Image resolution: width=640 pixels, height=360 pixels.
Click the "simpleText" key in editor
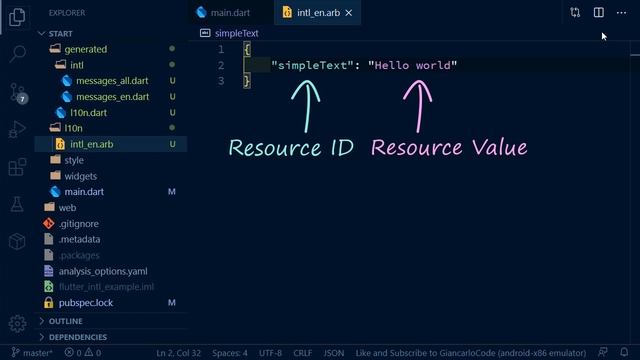312,65
